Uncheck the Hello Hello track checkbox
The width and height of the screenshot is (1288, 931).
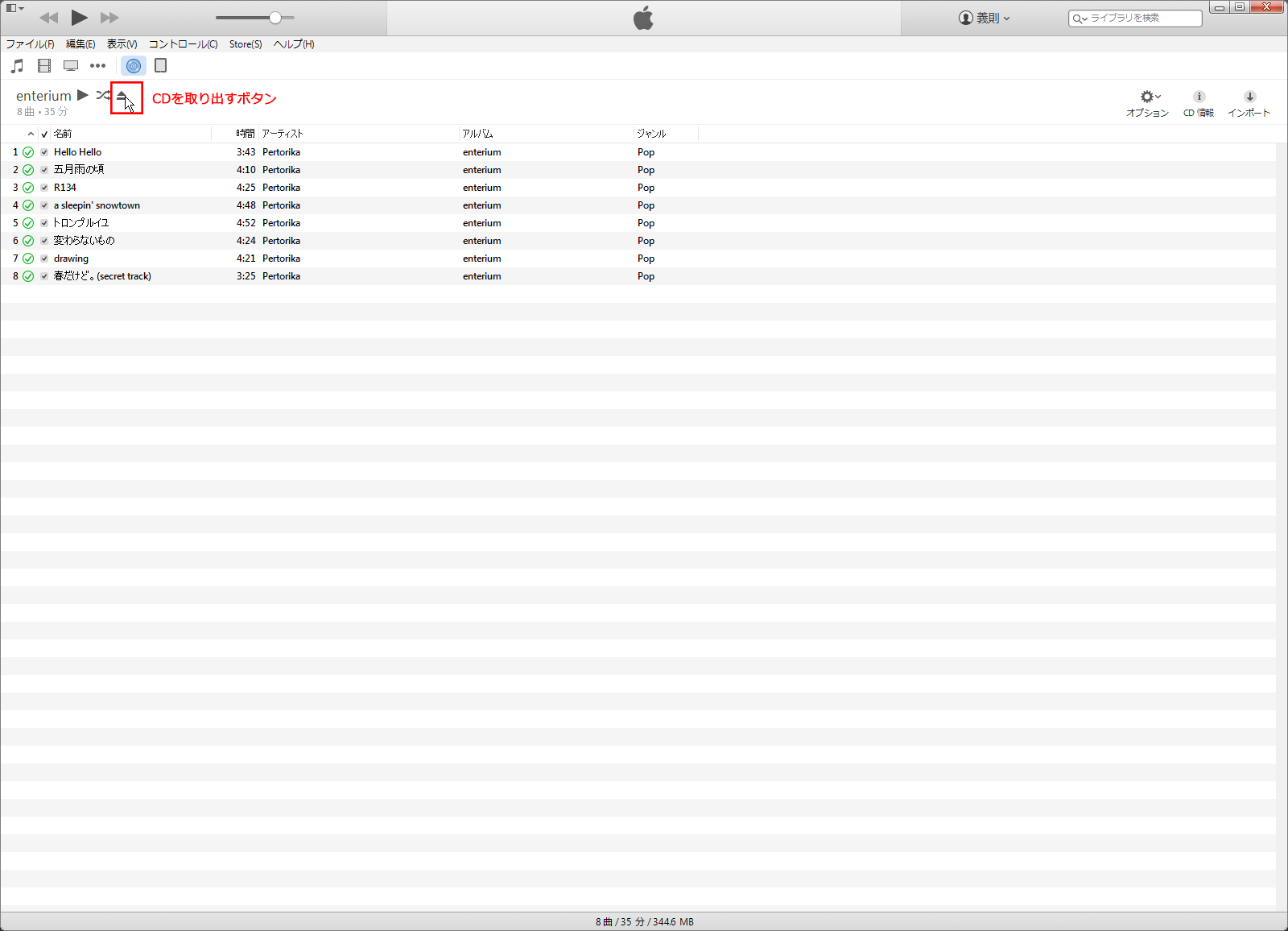(44, 152)
